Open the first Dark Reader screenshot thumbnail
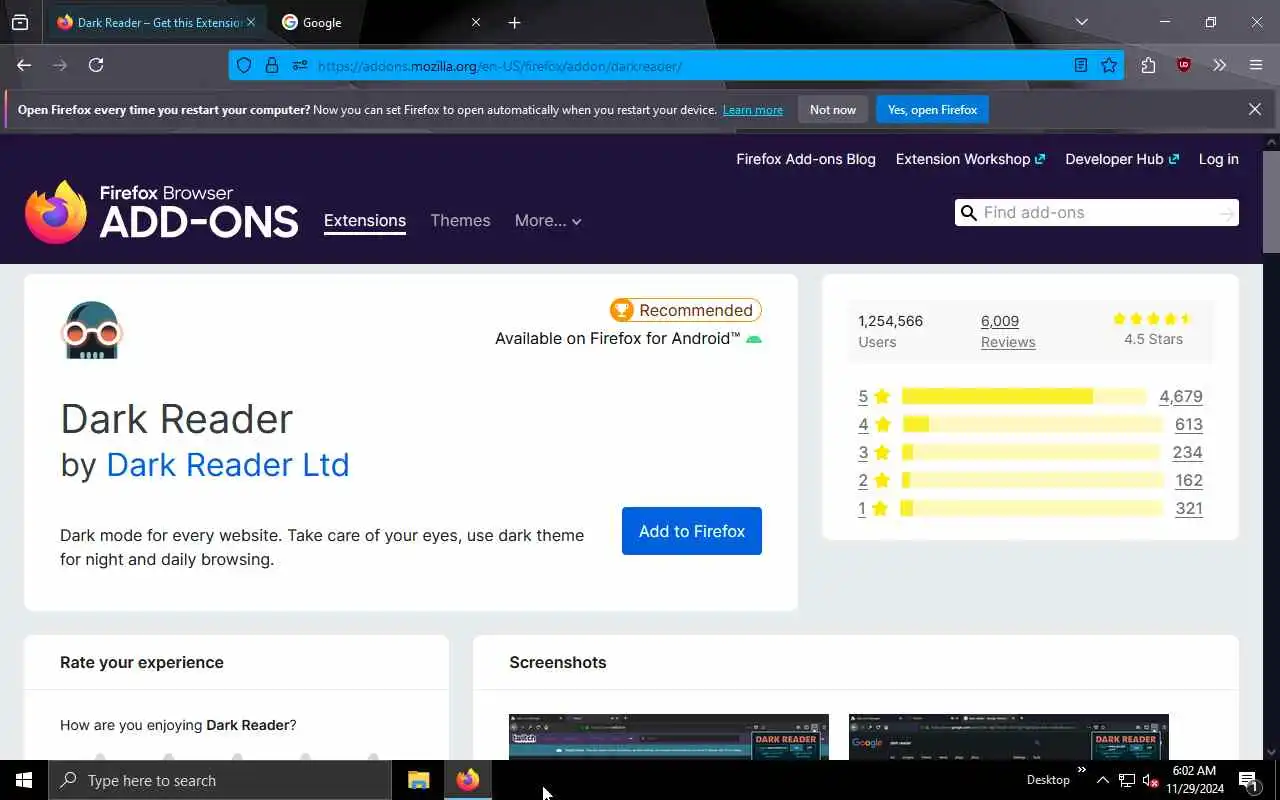1280x800 pixels. click(669, 737)
